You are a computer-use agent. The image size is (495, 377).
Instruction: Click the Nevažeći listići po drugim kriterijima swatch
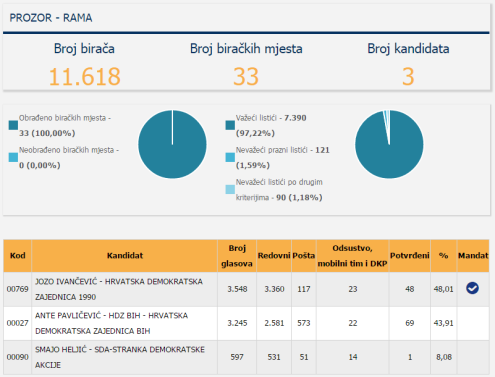(x=230, y=189)
